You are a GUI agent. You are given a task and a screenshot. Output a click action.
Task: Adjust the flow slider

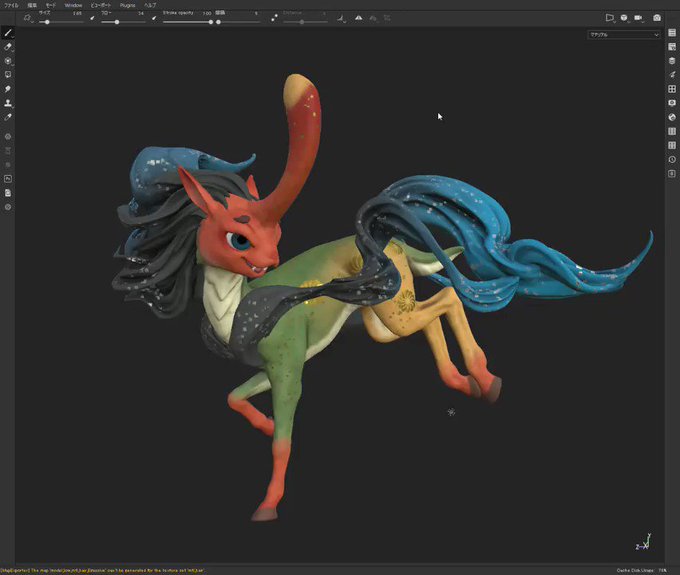[123, 22]
